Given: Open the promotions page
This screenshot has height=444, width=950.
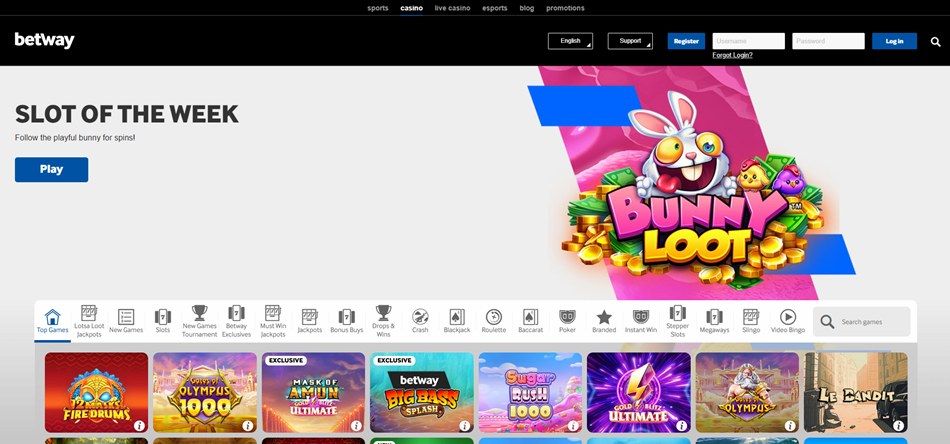Looking at the screenshot, I should click(x=565, y=8).
